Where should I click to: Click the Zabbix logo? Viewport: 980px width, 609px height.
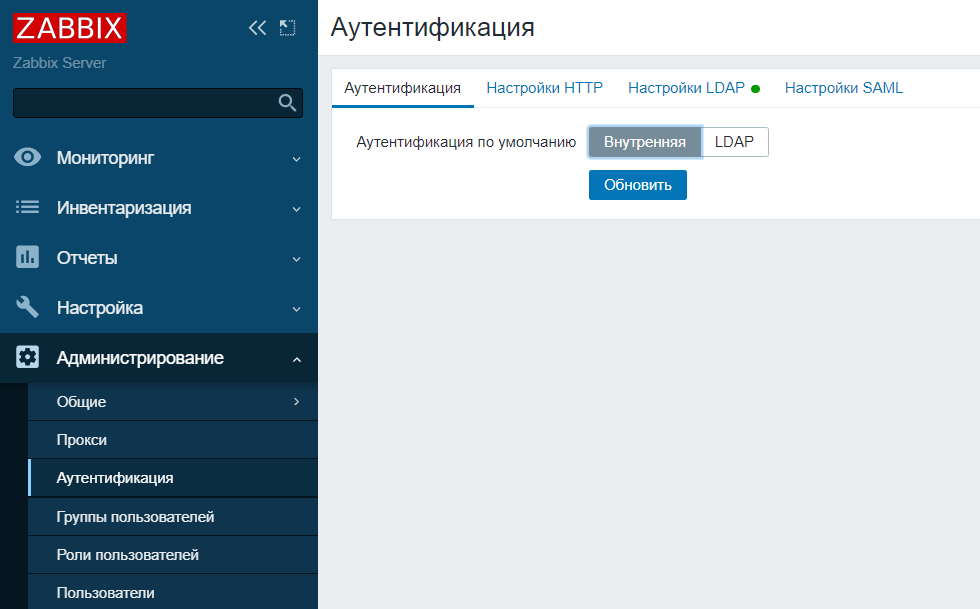[x=69, y=28]
